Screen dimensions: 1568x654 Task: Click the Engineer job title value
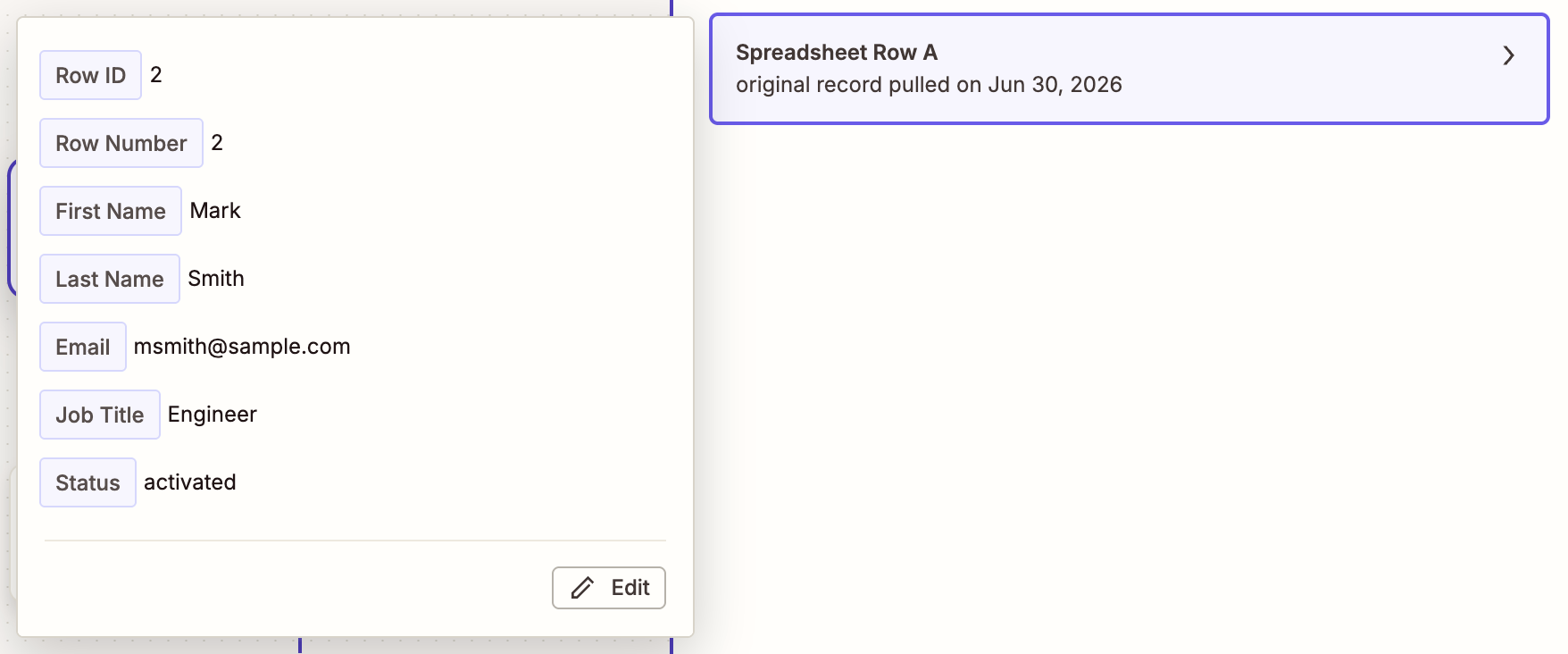(213, 415)
